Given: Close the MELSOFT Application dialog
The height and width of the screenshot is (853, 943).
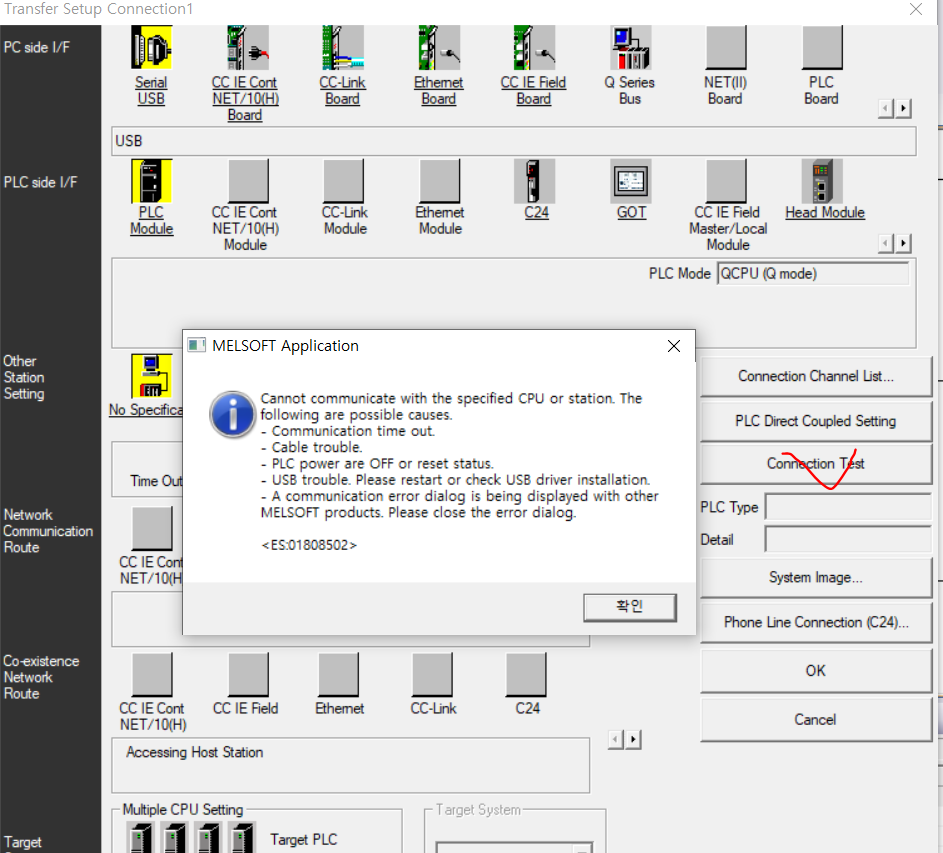Looking at the screenshot, I should (x=674, y=346).
